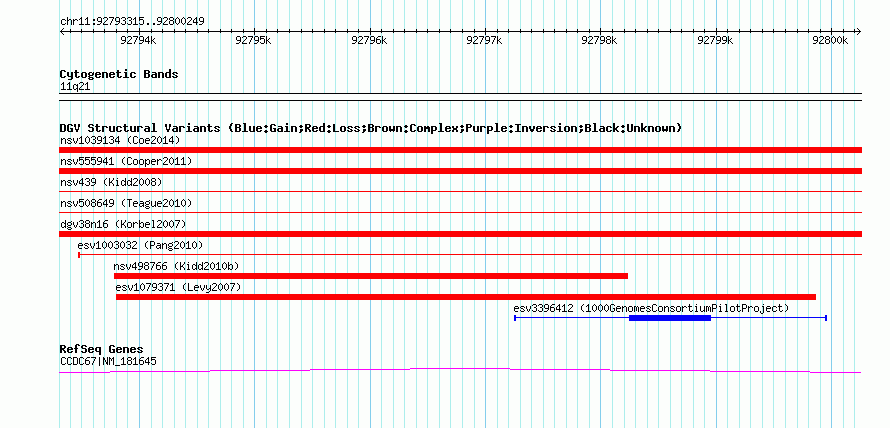The width and height of the screenshot is (890, 428).
Task: Select the 92797k ruler marker
Action: (x=484, y=40)
